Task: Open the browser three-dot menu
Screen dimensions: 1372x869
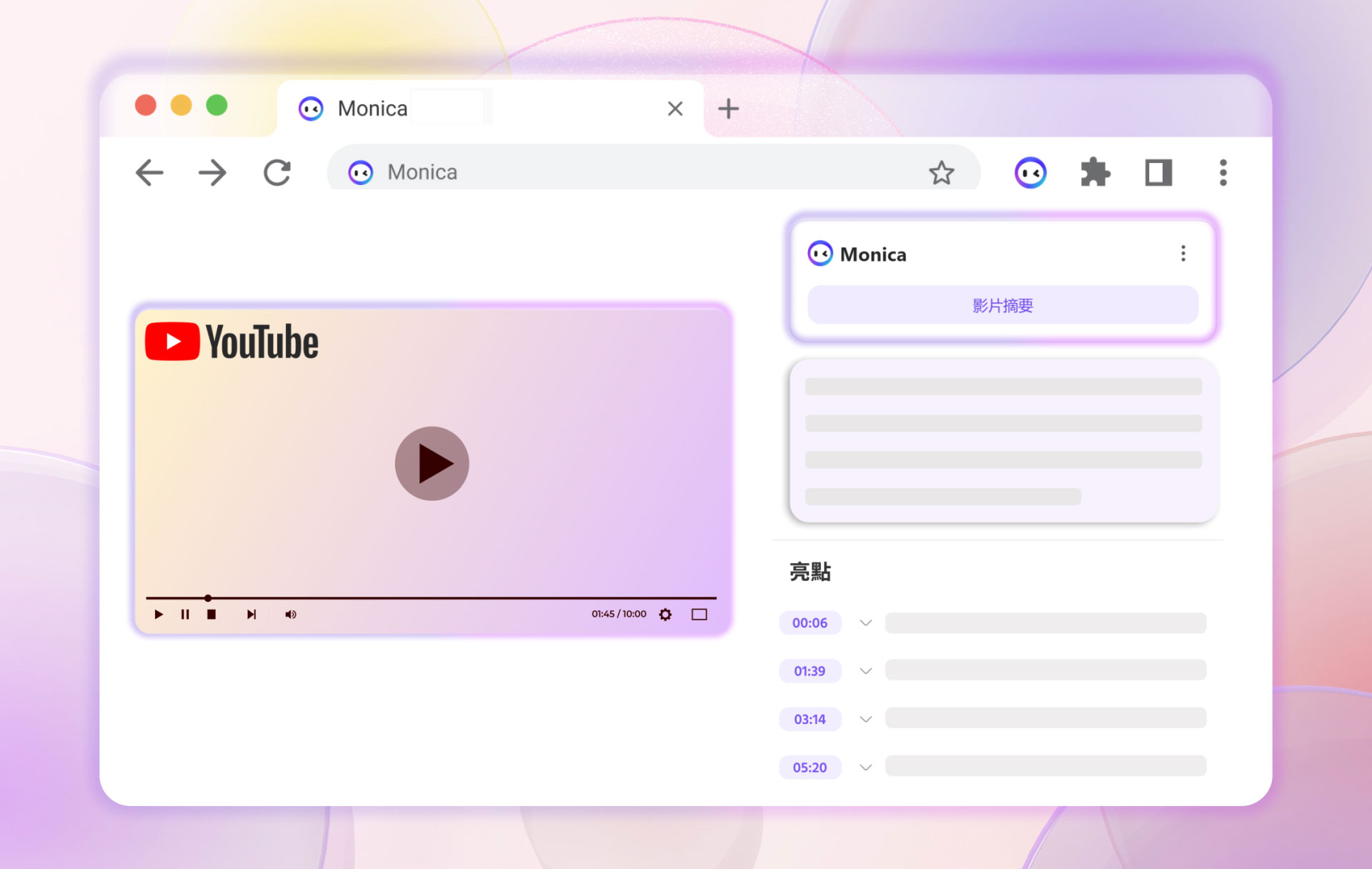Action: tap(1223, 173)
